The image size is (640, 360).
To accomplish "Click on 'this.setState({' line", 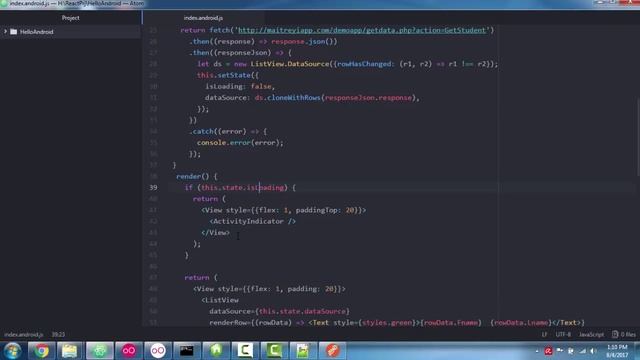I will click(x=228, y=76).
